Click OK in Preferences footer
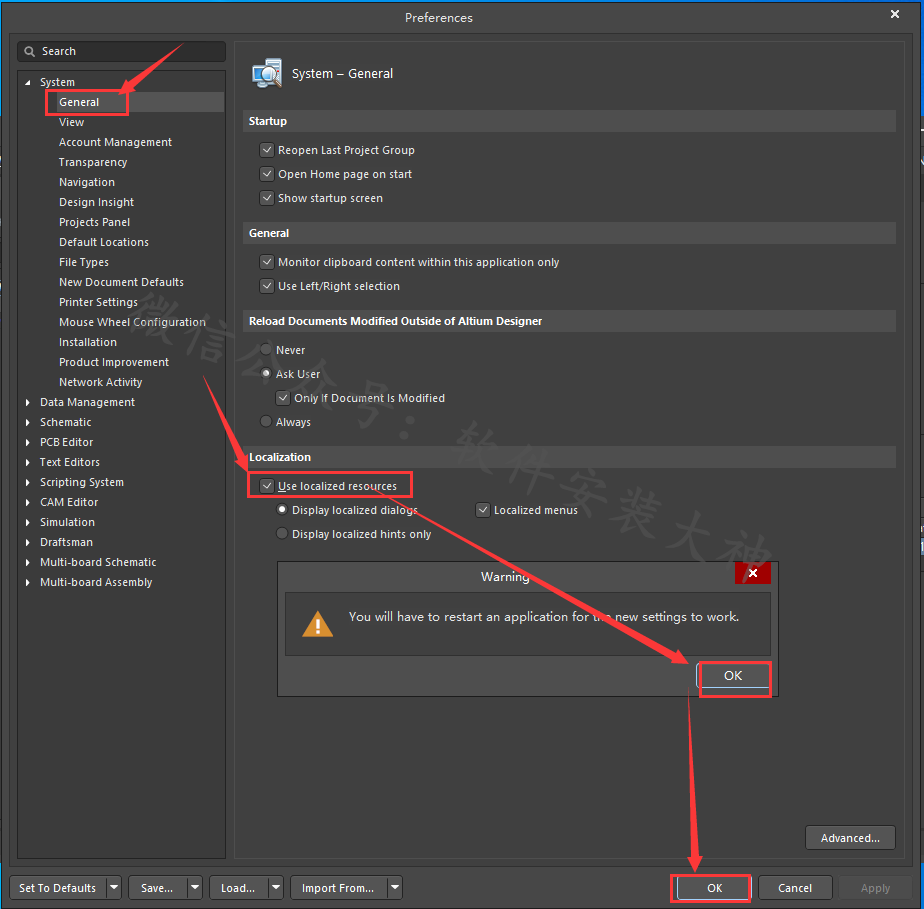This screenshot has width=924, height=909. 714,888
